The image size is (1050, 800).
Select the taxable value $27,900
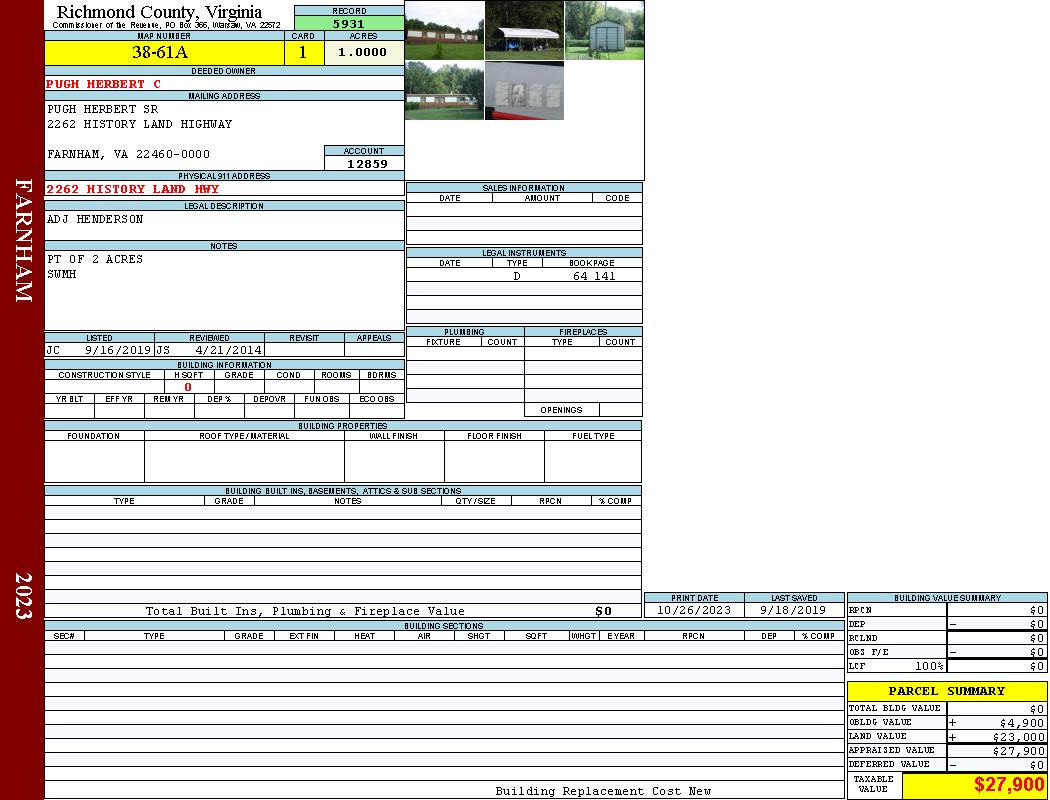pos(1008,785)
